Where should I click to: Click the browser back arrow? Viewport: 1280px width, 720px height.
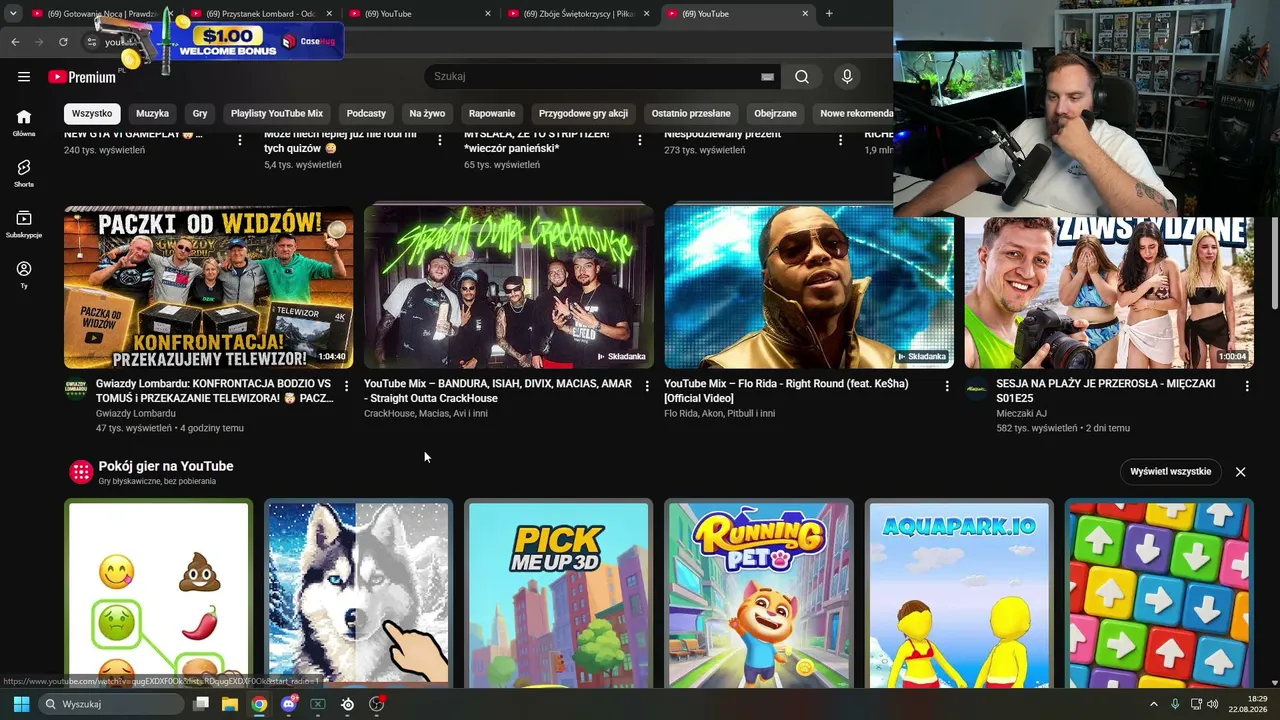[15, 42]
